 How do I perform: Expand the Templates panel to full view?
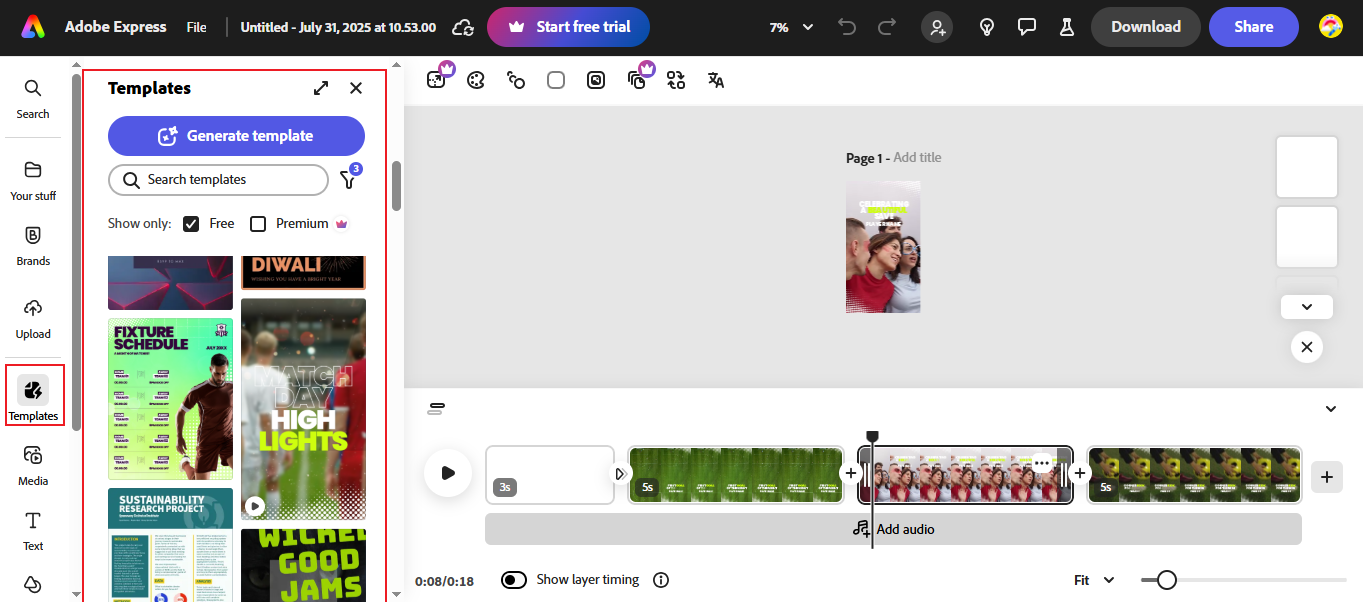321,88
